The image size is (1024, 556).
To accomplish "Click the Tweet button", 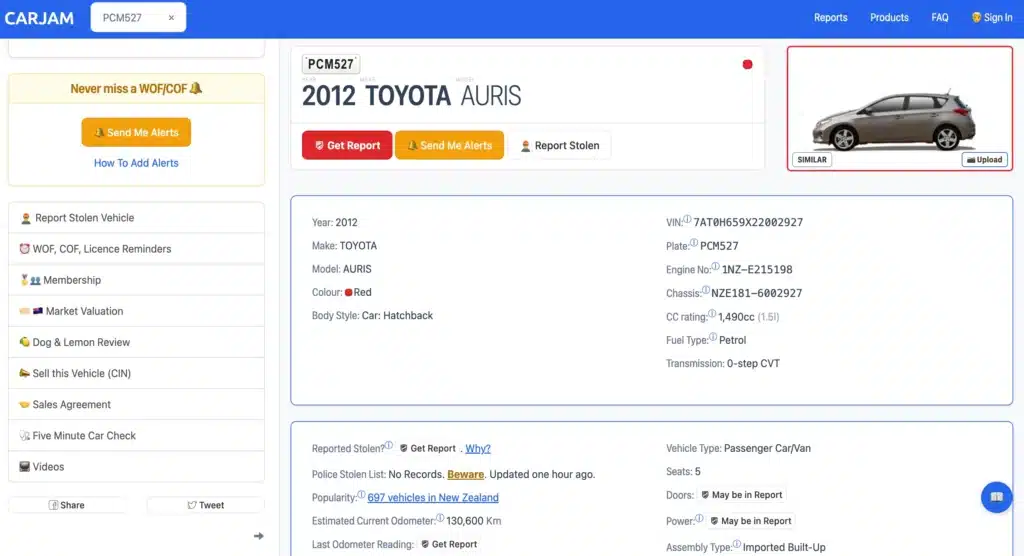I will [206, 505].
